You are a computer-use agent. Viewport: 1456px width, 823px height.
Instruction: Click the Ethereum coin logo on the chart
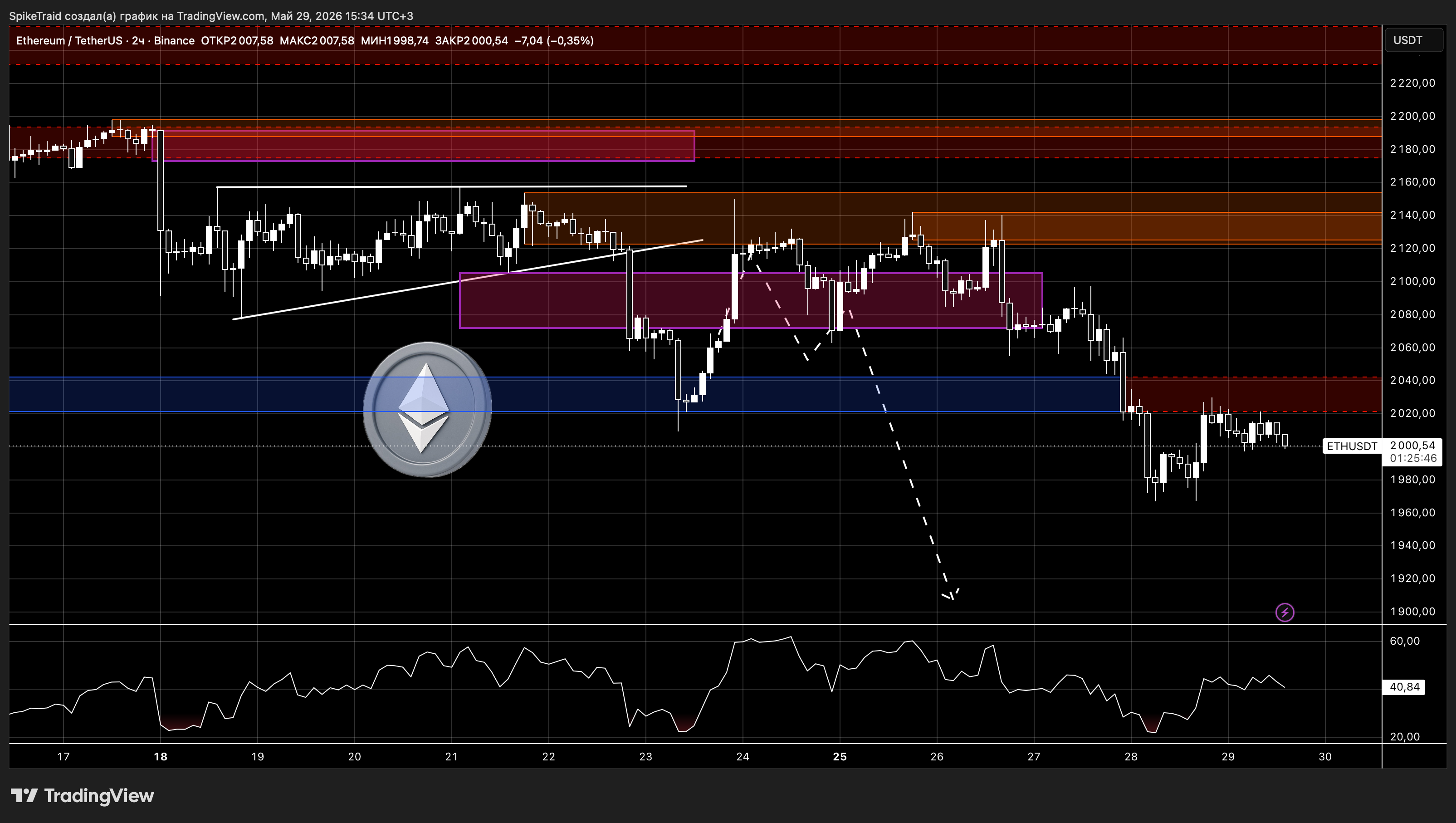click(x=427, y=409)
